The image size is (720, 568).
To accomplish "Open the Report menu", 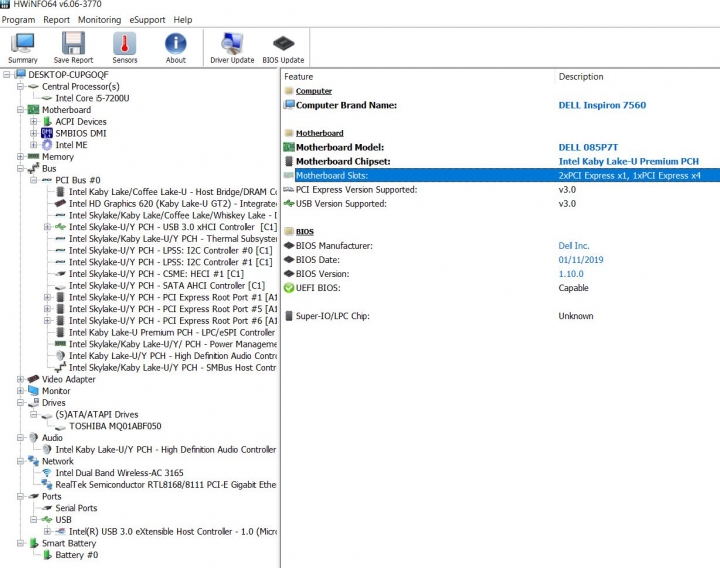I will coord(56,20).
